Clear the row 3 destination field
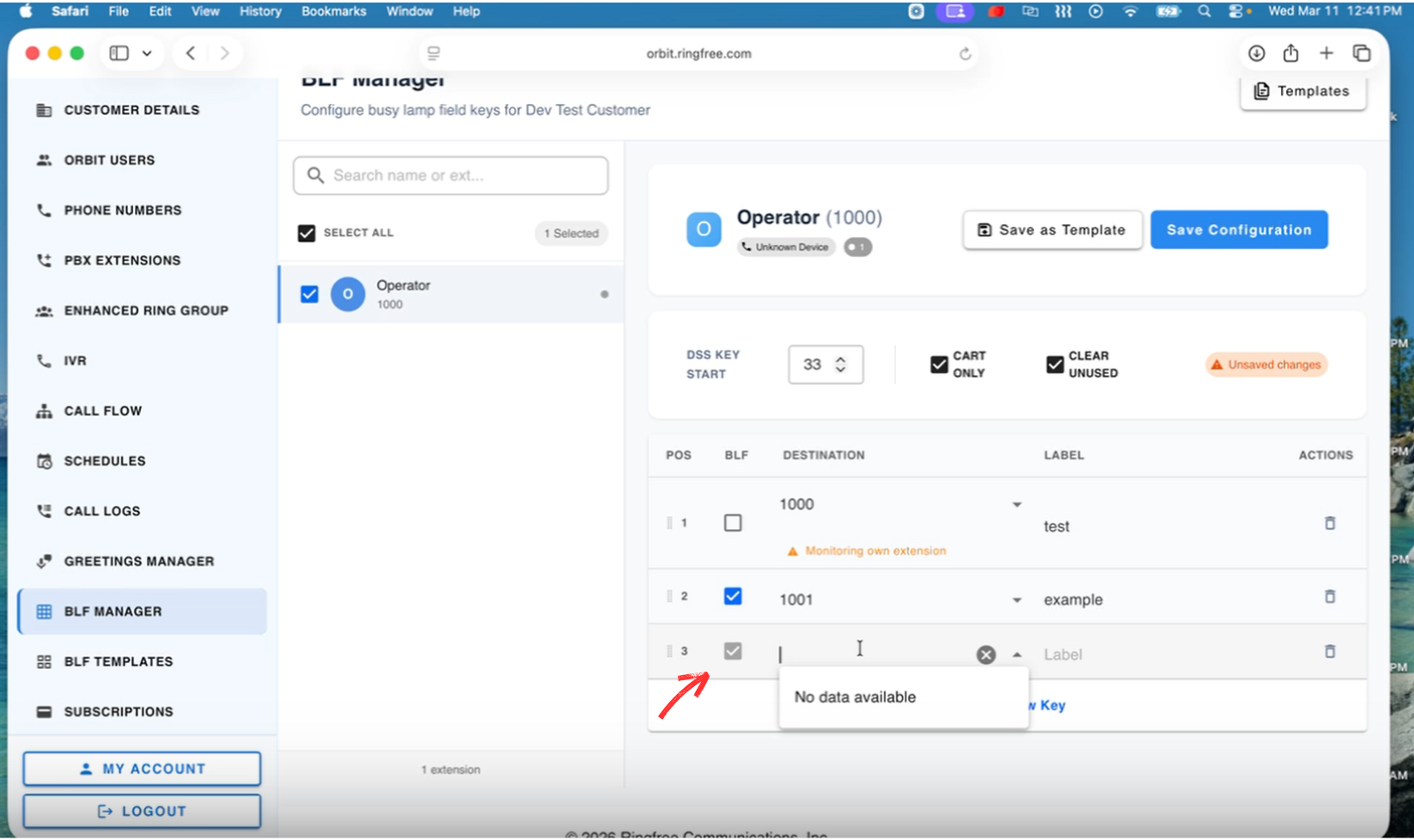Image resolution: width=1414 pixels, height=840 pixels. pos(985,655)
